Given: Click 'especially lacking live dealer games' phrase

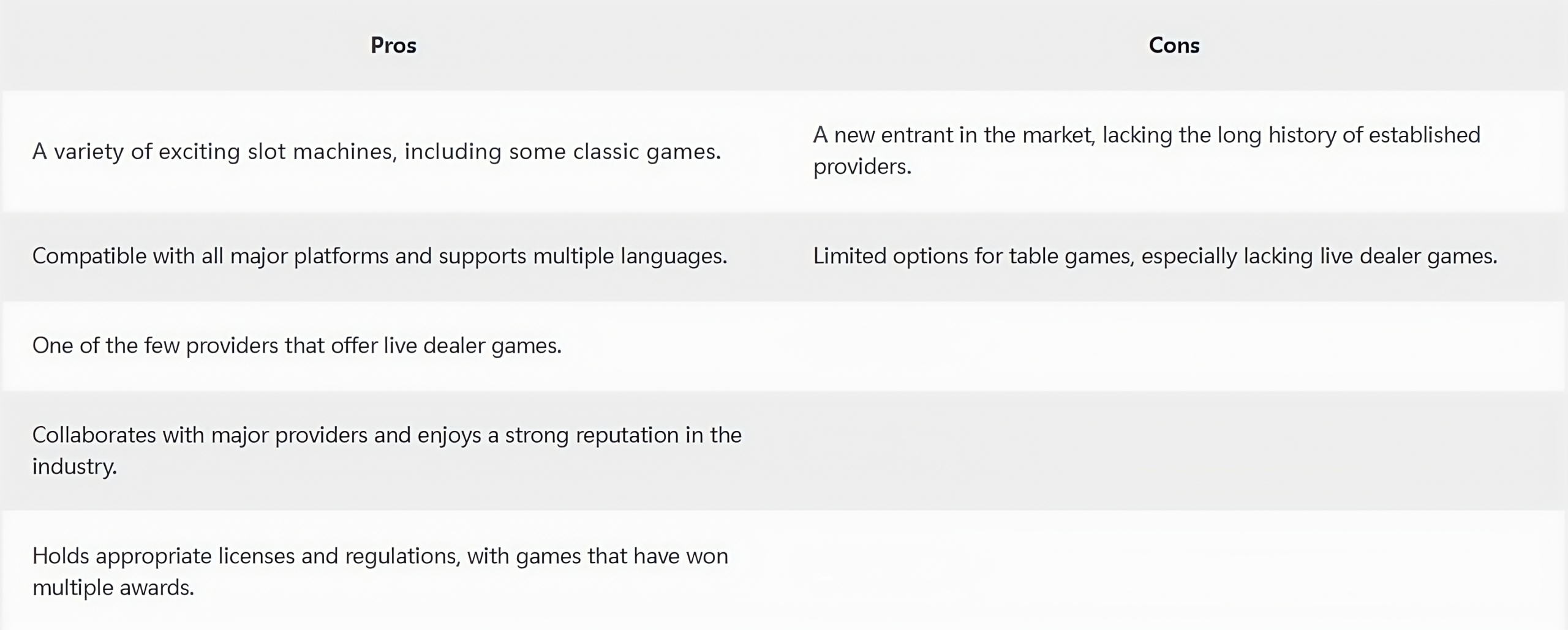Looking at the screenshot, I should point(1319,256).
